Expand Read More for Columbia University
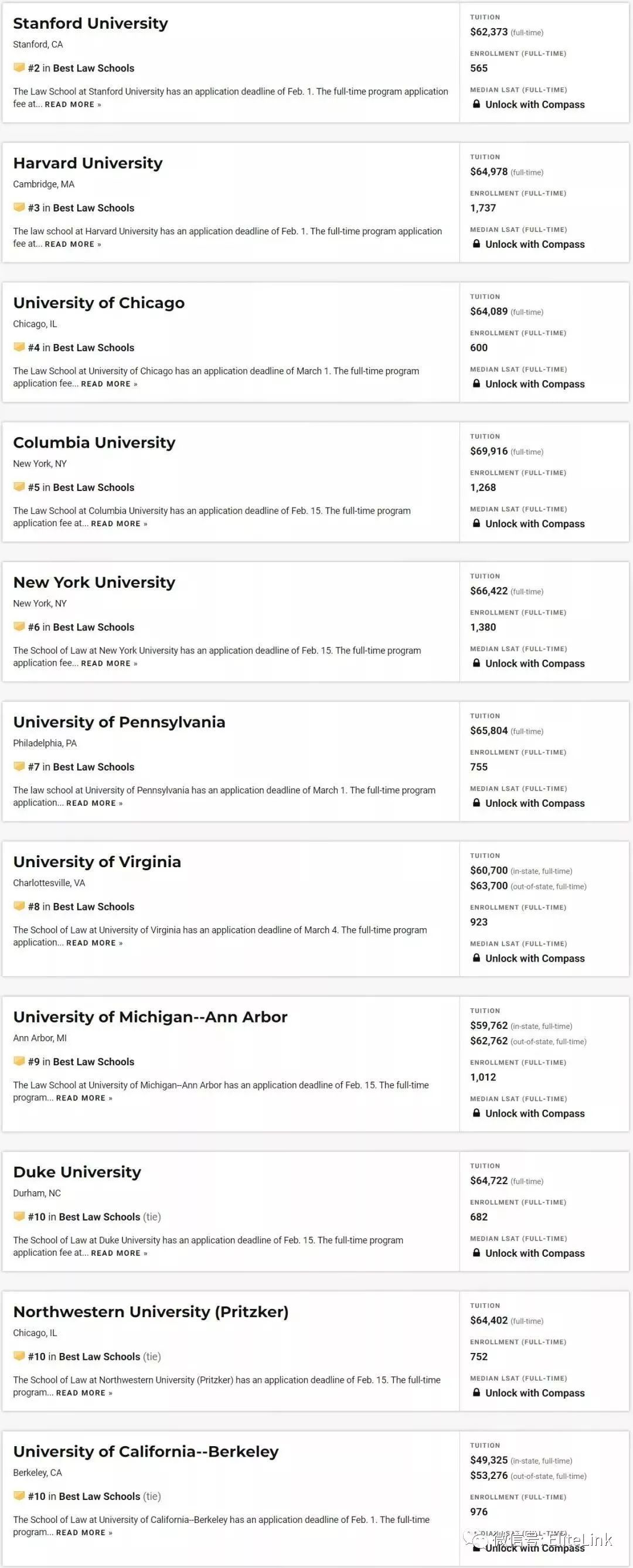This screenshot has width=633, height=1568. (x=120, y=523)
